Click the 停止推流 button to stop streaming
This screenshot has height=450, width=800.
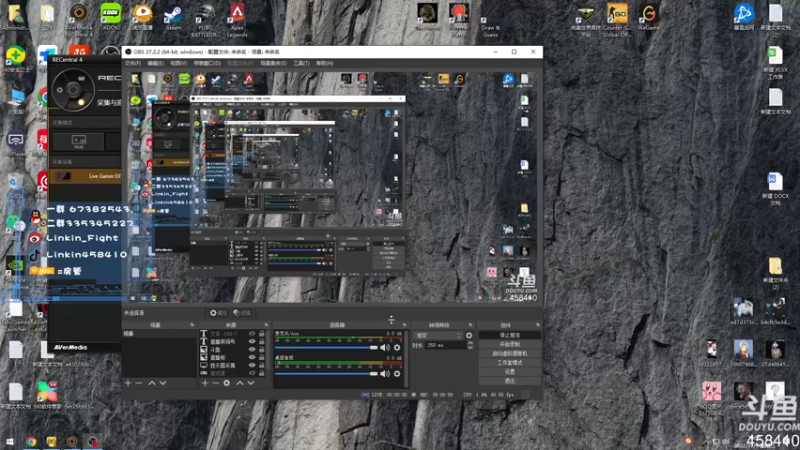pyautogui.click(x=510, y=335)
